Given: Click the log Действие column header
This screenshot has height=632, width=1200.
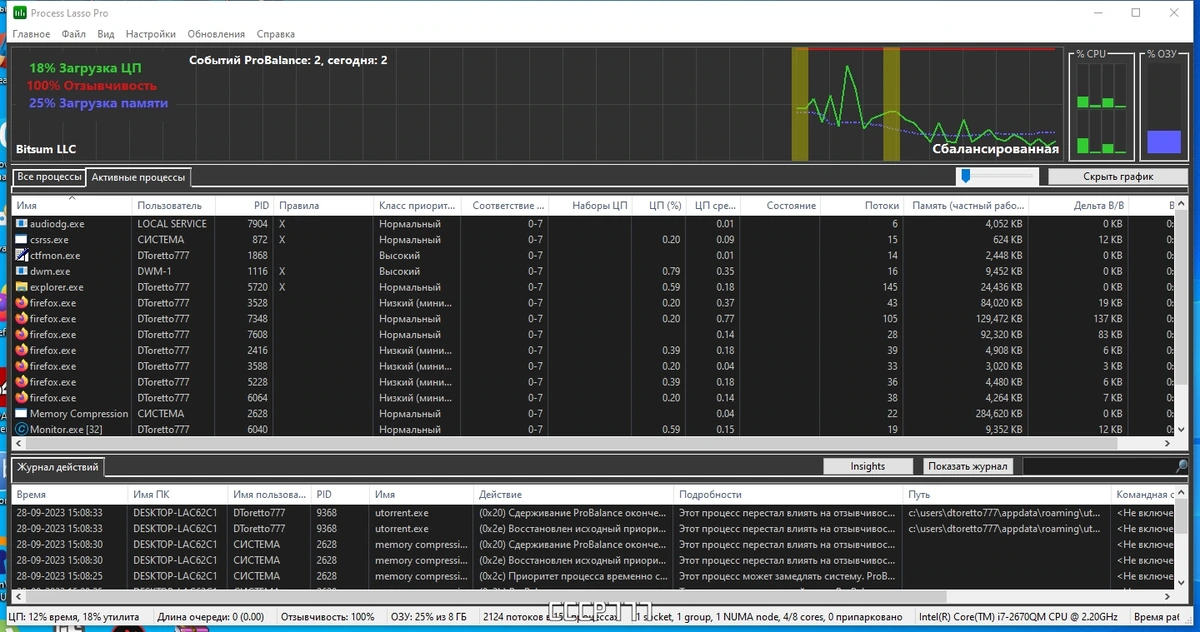Looking at the screenshot, I should click(x=573, y=495).
